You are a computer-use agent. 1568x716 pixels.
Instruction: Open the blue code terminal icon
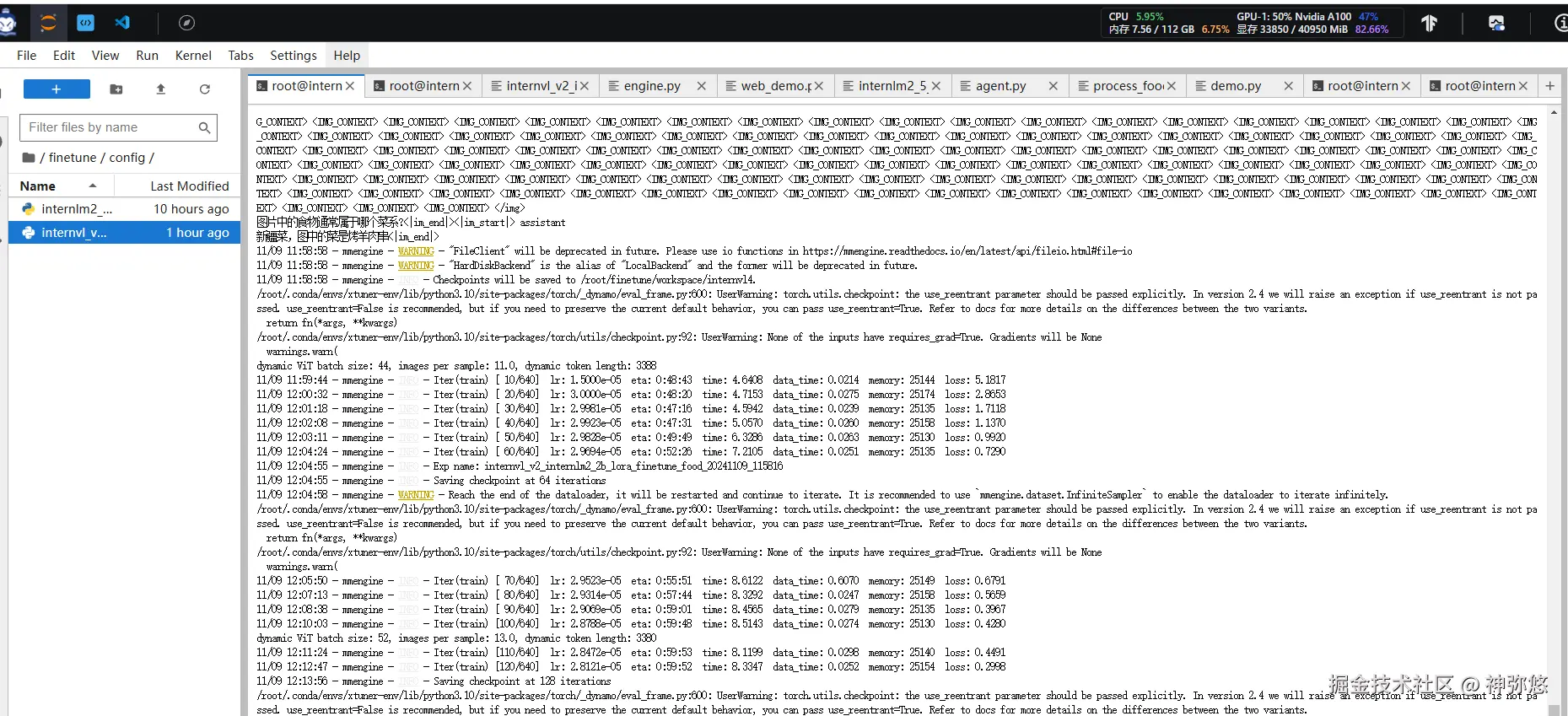pos(85,24)
